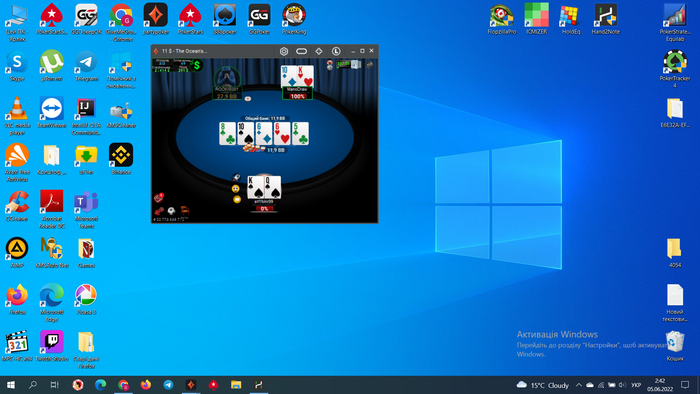Screen dimensions: 700x394
Task: Click the red dice icon above the hand number
Action: (159, 211)
